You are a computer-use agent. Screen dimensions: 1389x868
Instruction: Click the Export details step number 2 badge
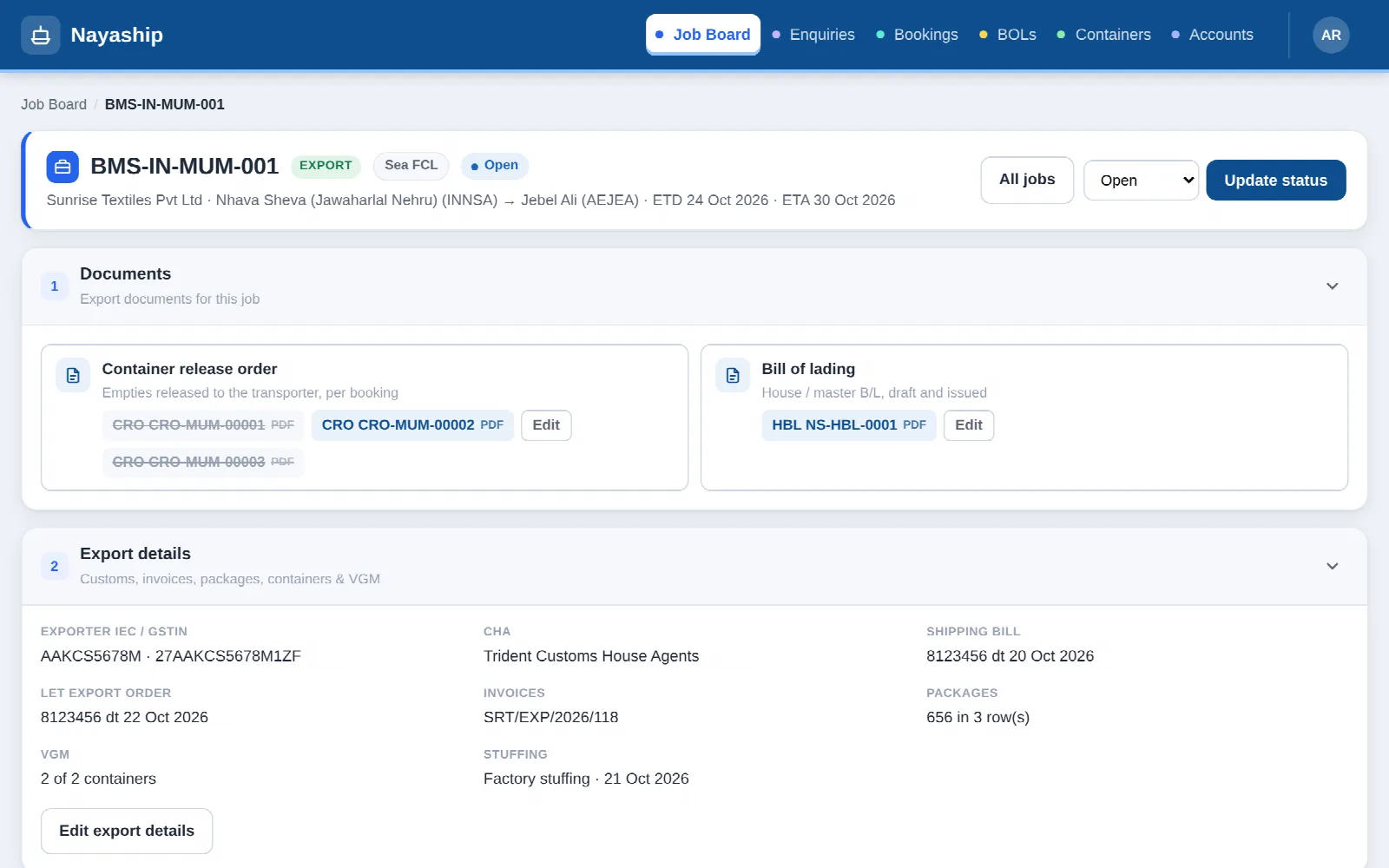55,566
